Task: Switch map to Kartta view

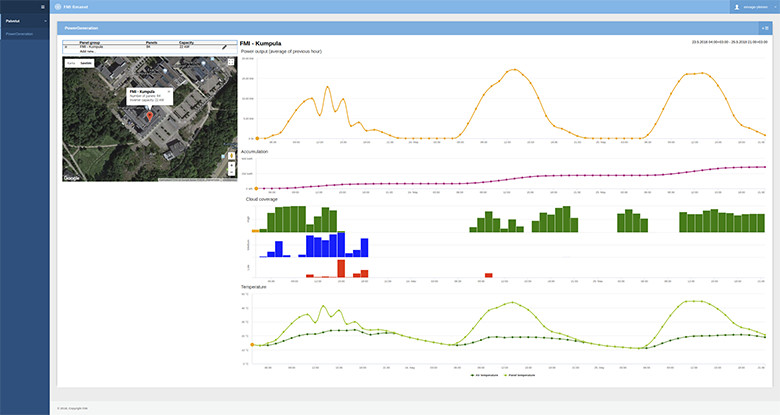Action: (71, 62)
